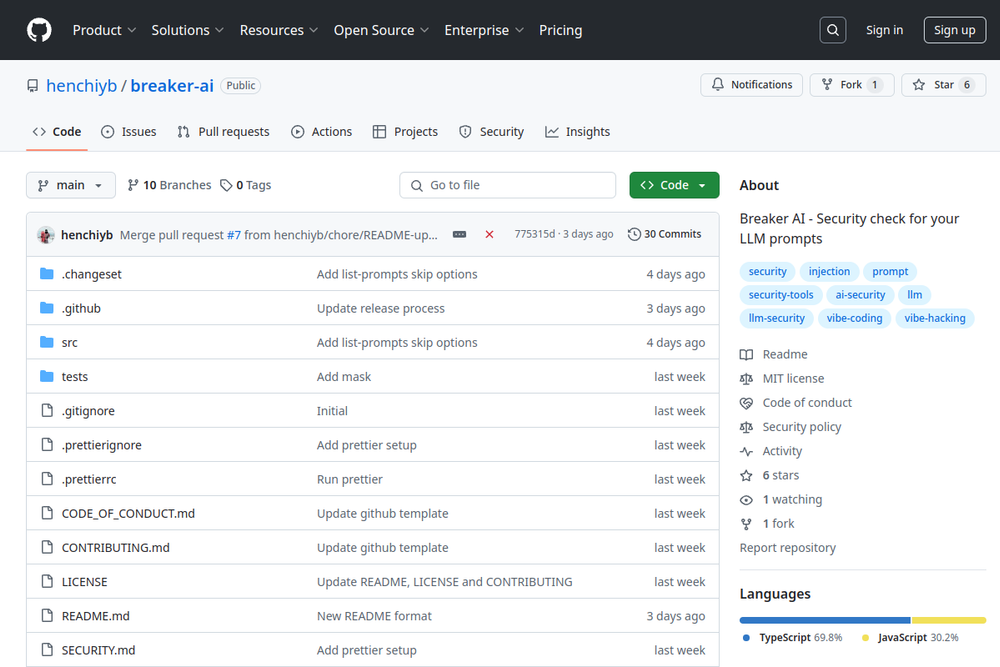
Task: Click the GitHub logo icon
Action: [x=39, y=30]
